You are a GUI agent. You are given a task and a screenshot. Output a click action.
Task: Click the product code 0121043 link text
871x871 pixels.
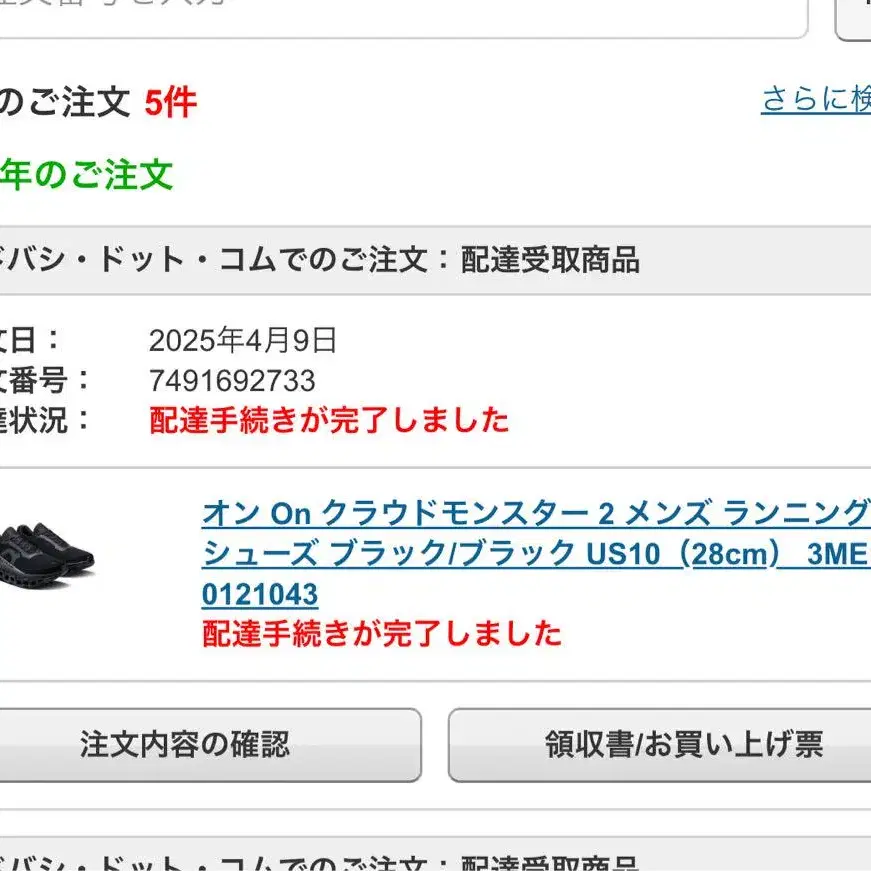click(x=260, y=595)
